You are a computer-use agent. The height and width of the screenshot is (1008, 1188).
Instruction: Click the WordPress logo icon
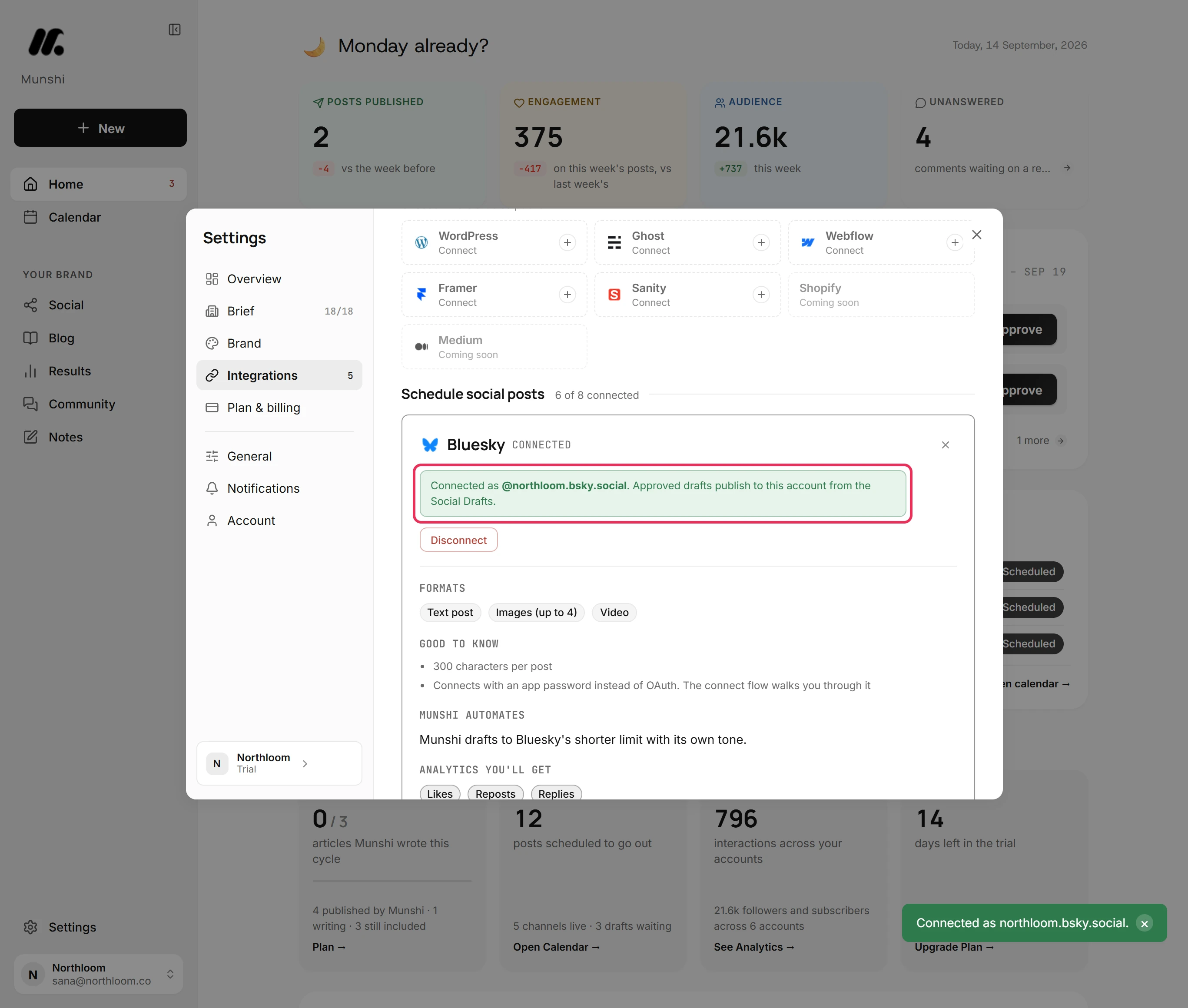[x=422, y=243]
